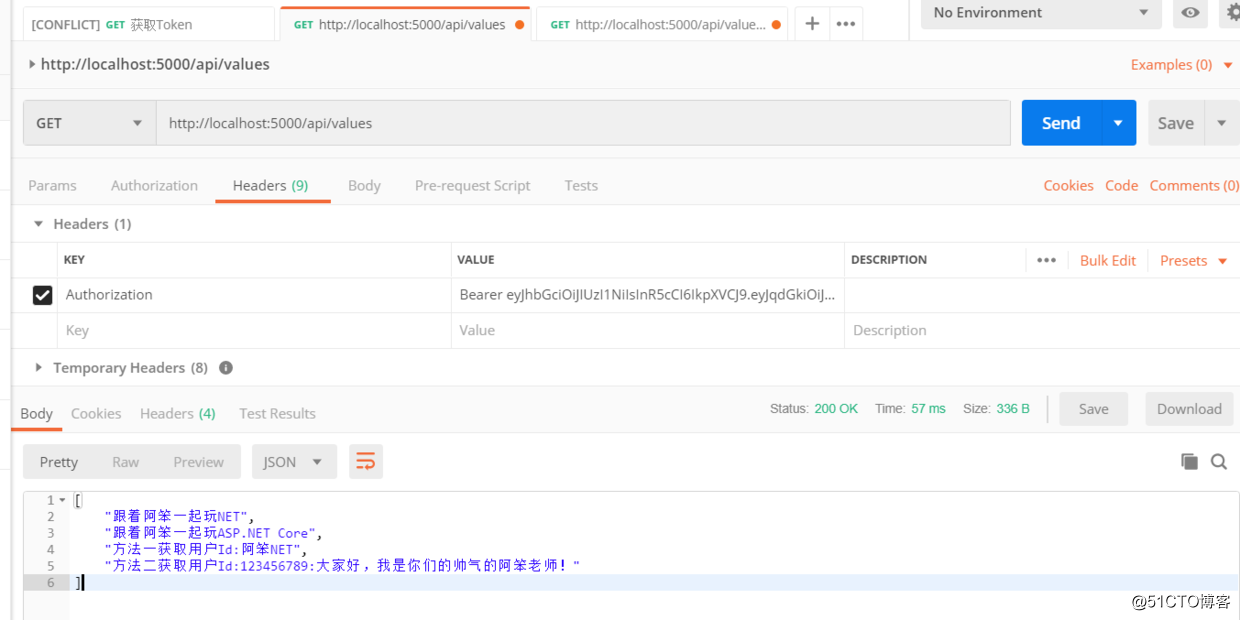Click the environment quick look eye icon
The height and width of the screenshot is (620, 1240).
[1190, 12]
